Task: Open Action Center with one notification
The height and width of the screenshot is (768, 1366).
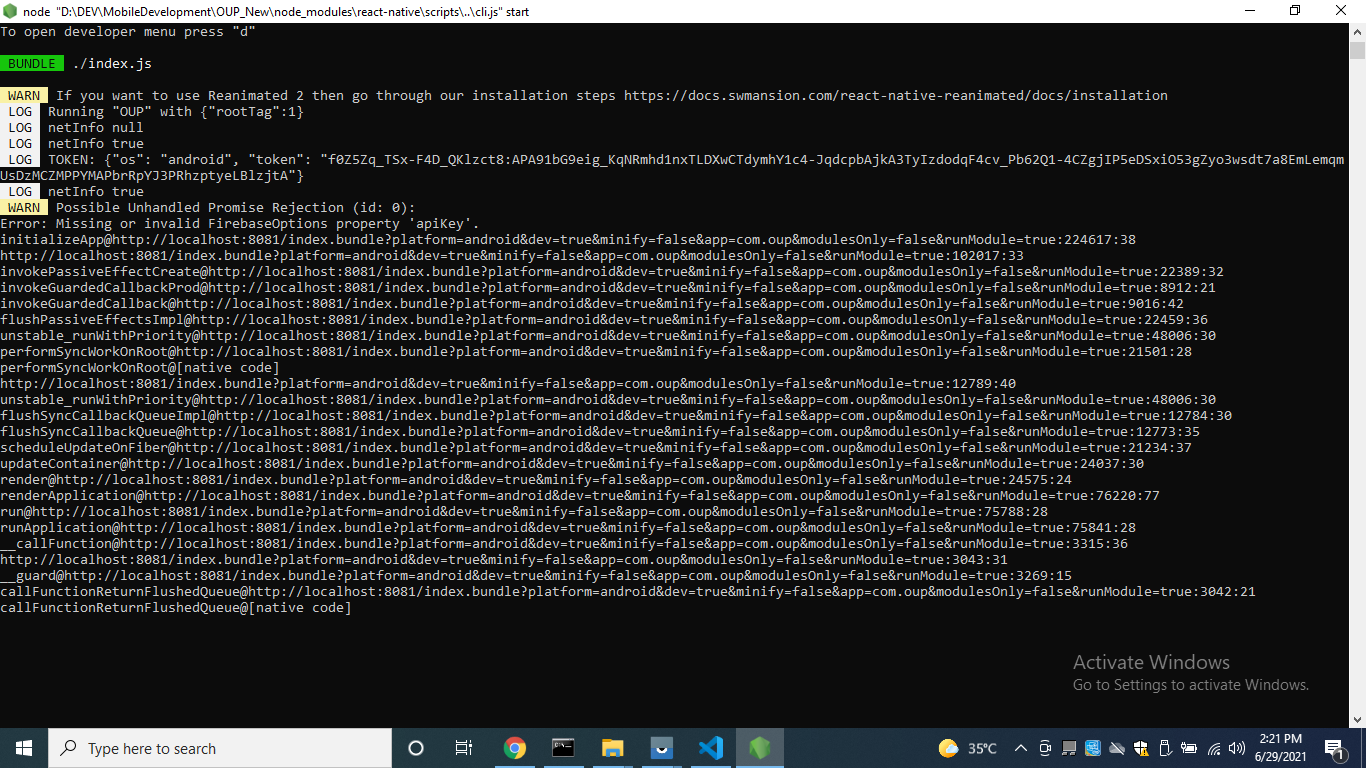Action: coord(1334,747)
